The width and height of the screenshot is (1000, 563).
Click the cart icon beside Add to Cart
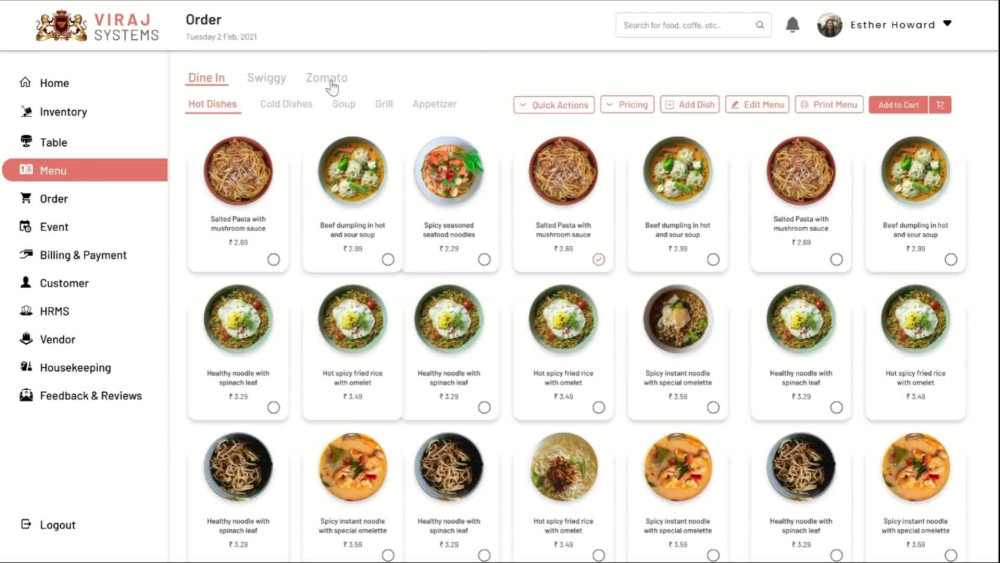(940, 105)
